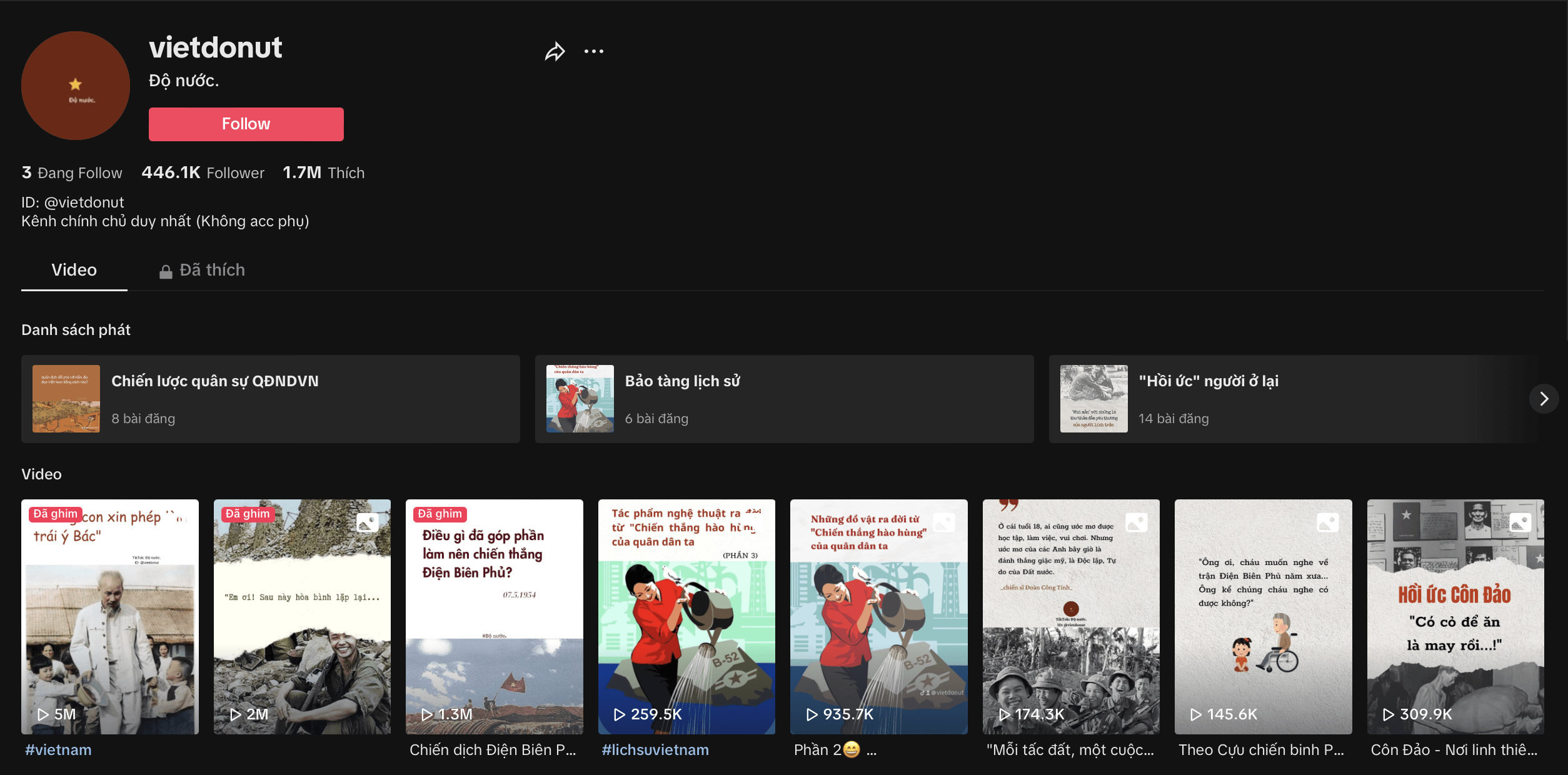
Task: Open pinned Điện Biên Phủ video 1.3M
Action: coord(495,616)
